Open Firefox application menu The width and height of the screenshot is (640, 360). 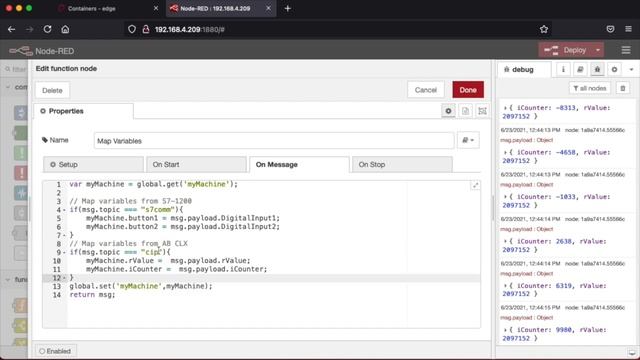(629, 29)
